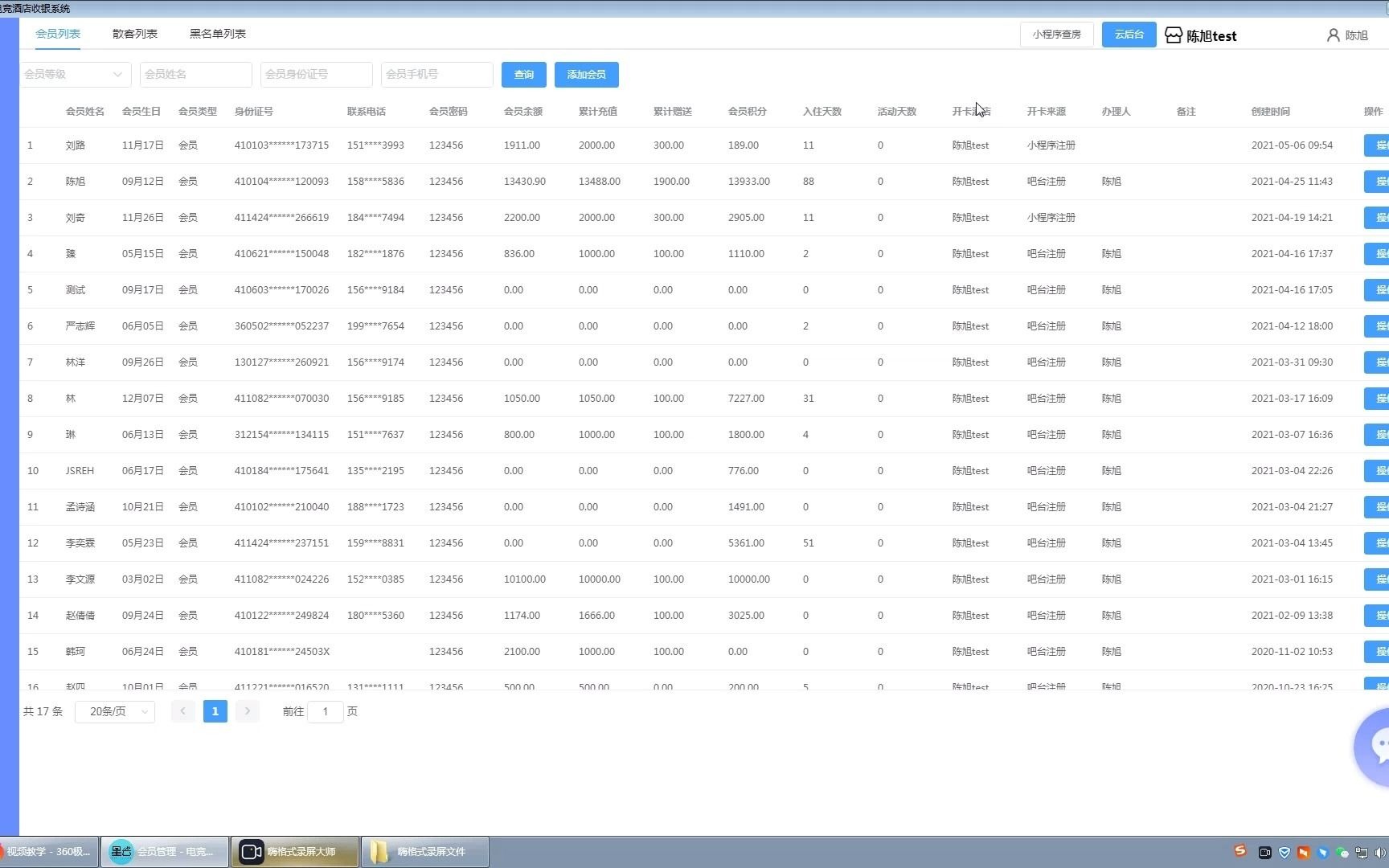1389x868 pixels.
Task: Click points value 7227.00
Action: pyautogui.click(x=746, y=399)
